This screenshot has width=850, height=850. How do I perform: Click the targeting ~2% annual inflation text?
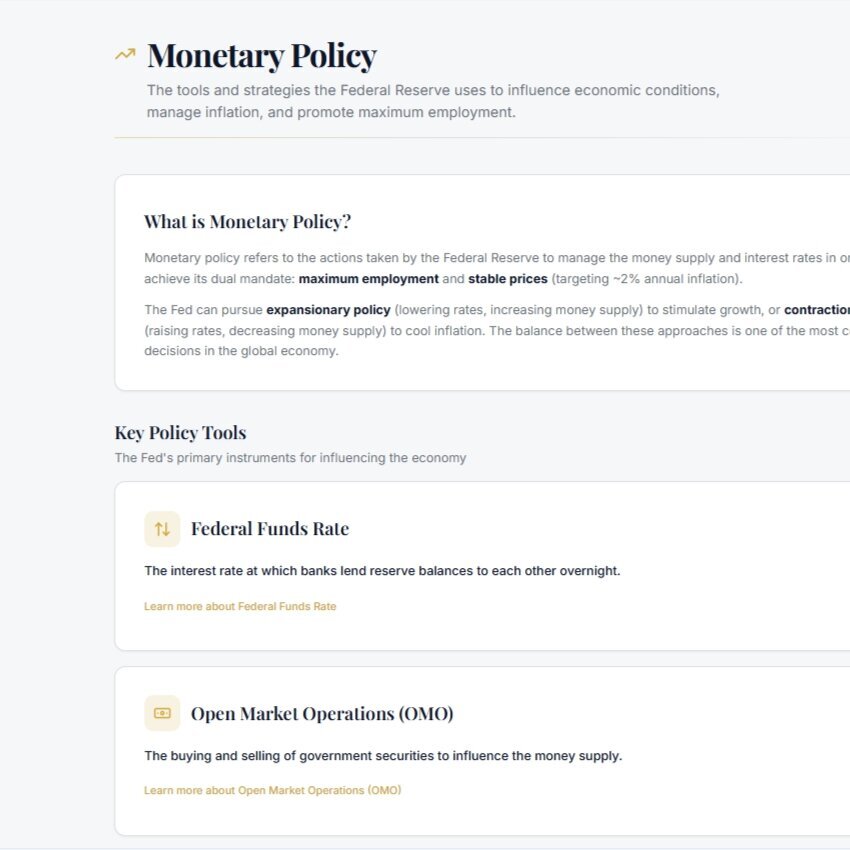pos(647,279)
